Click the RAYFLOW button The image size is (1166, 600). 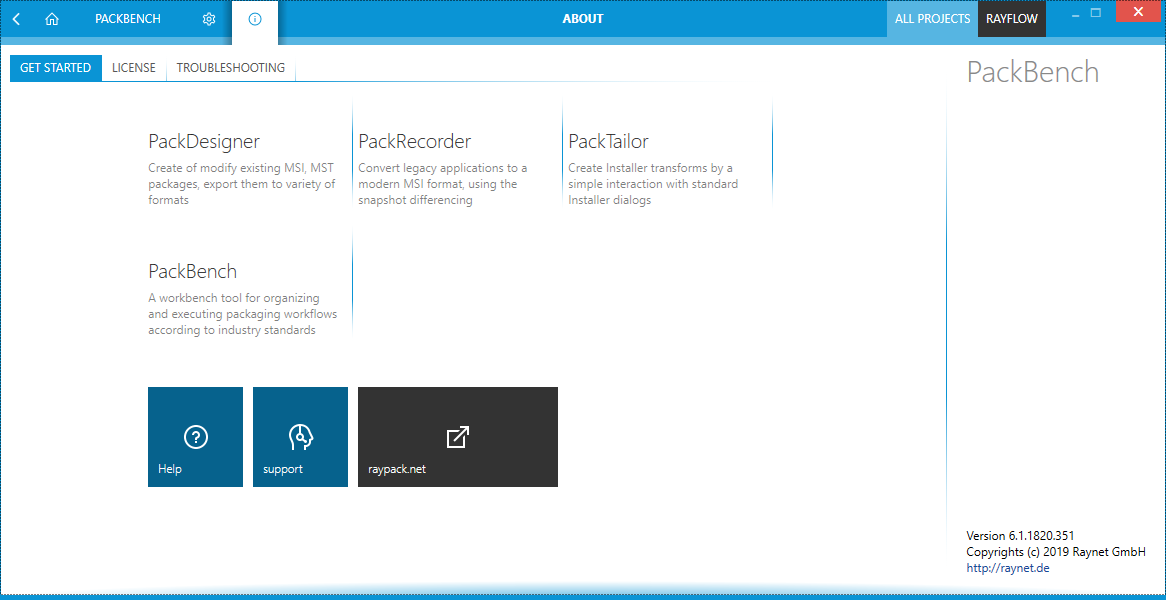coord(1012,19)
